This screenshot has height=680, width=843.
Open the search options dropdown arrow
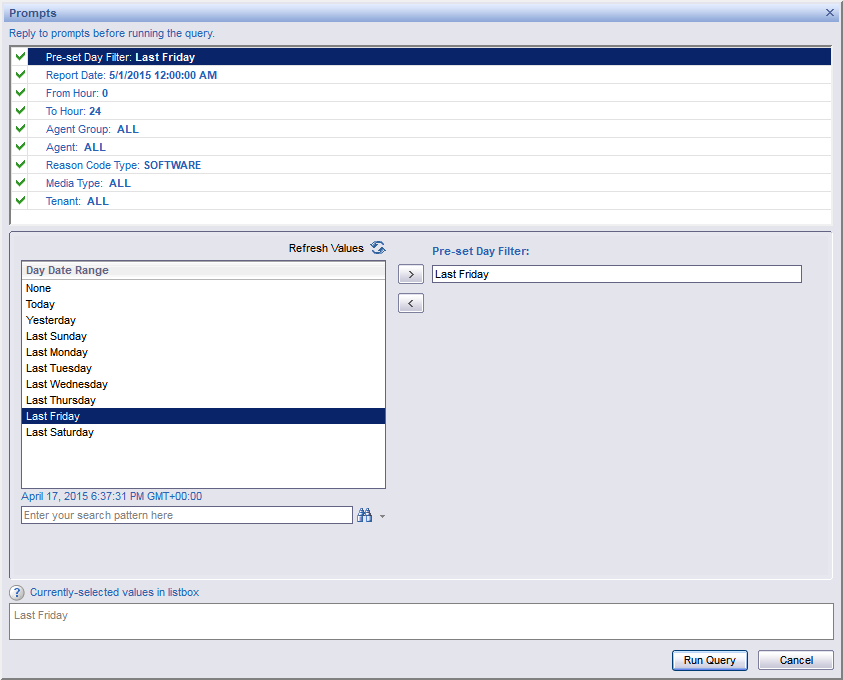click(382, 517)
